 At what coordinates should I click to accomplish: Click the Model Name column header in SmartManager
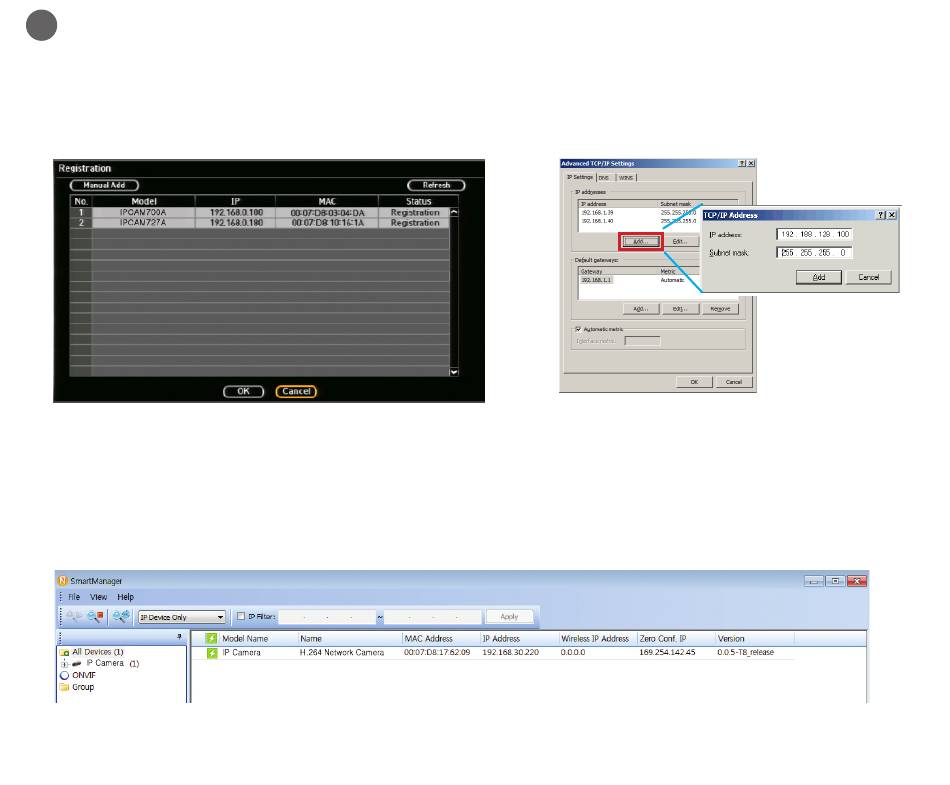coord(245,638)
